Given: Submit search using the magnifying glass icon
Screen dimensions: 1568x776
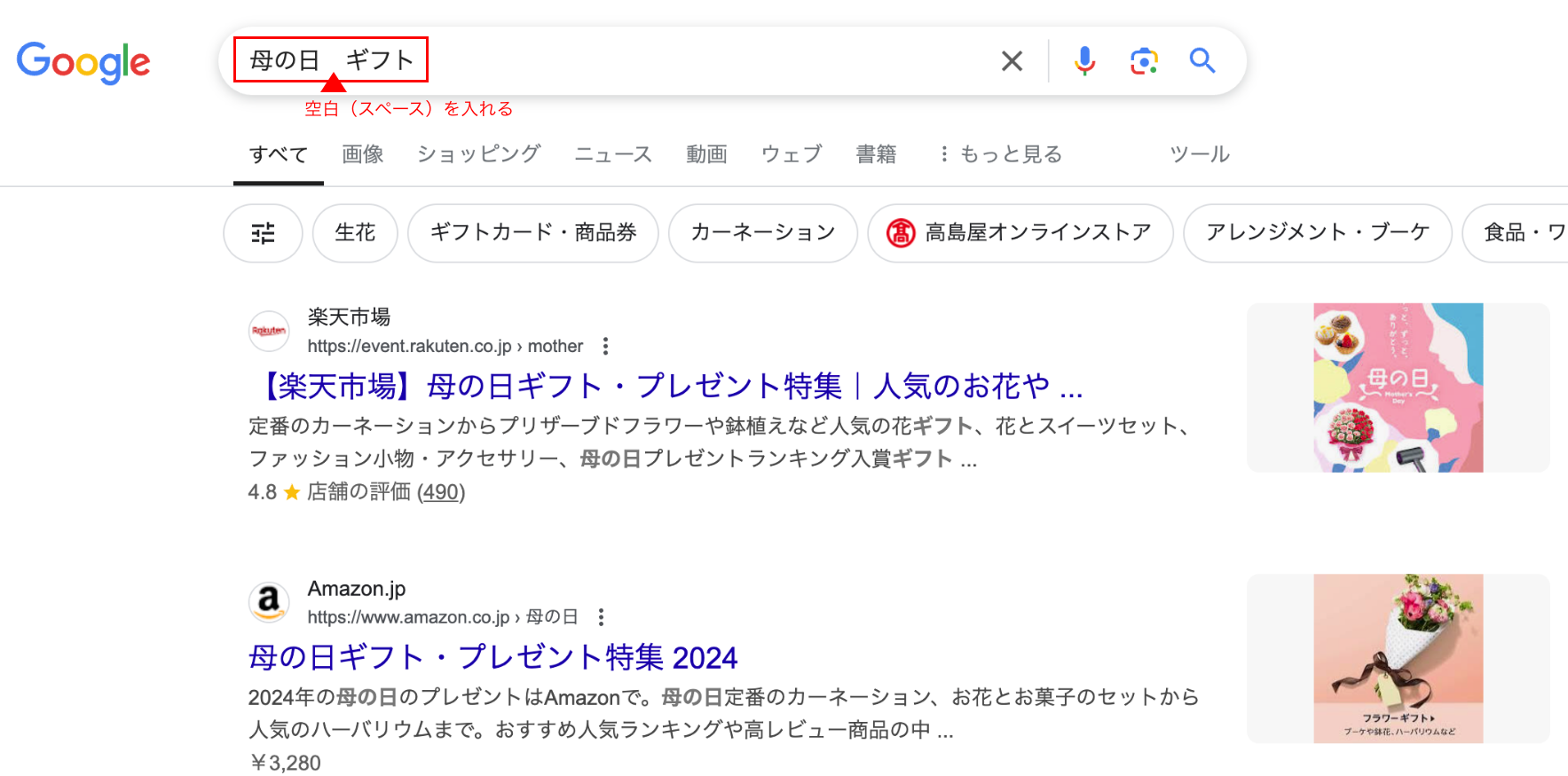Looking at the screenshot, I should point(1202,60).
